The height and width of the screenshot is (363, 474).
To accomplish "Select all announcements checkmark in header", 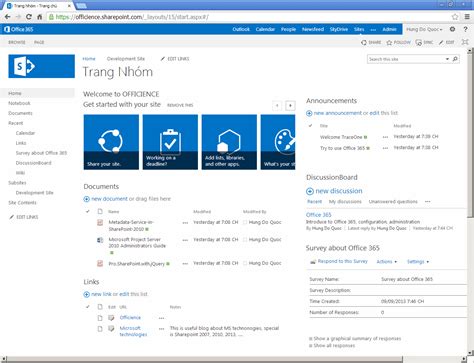I will pos(310,126).
